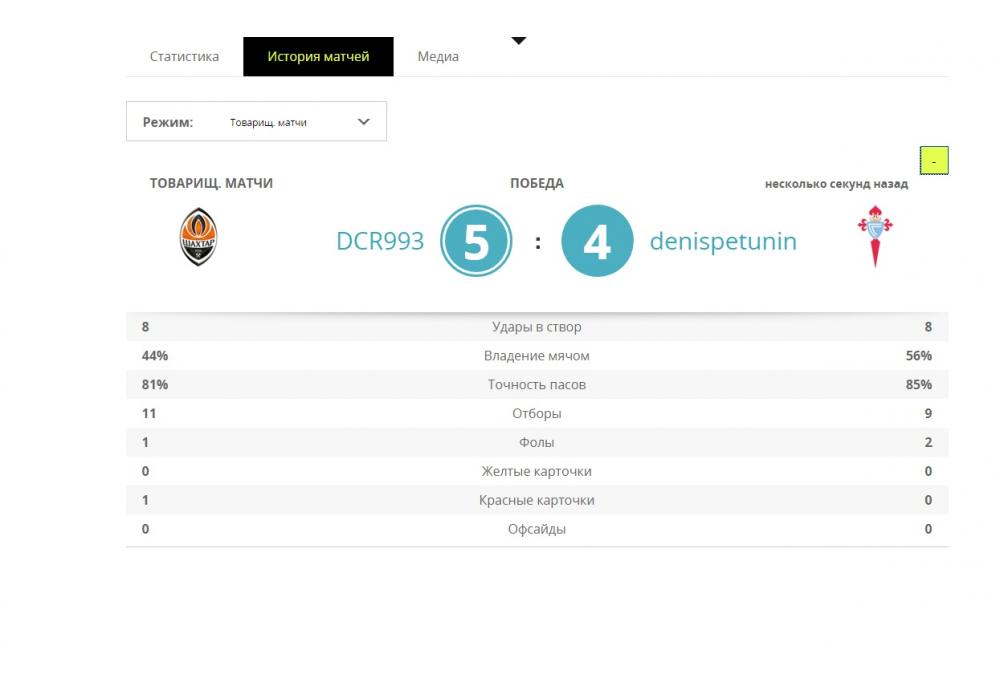Collapse match details with yellow minus button
Image resolution: width=1000 pixels, height=700 pixels.
coord(933,160)
